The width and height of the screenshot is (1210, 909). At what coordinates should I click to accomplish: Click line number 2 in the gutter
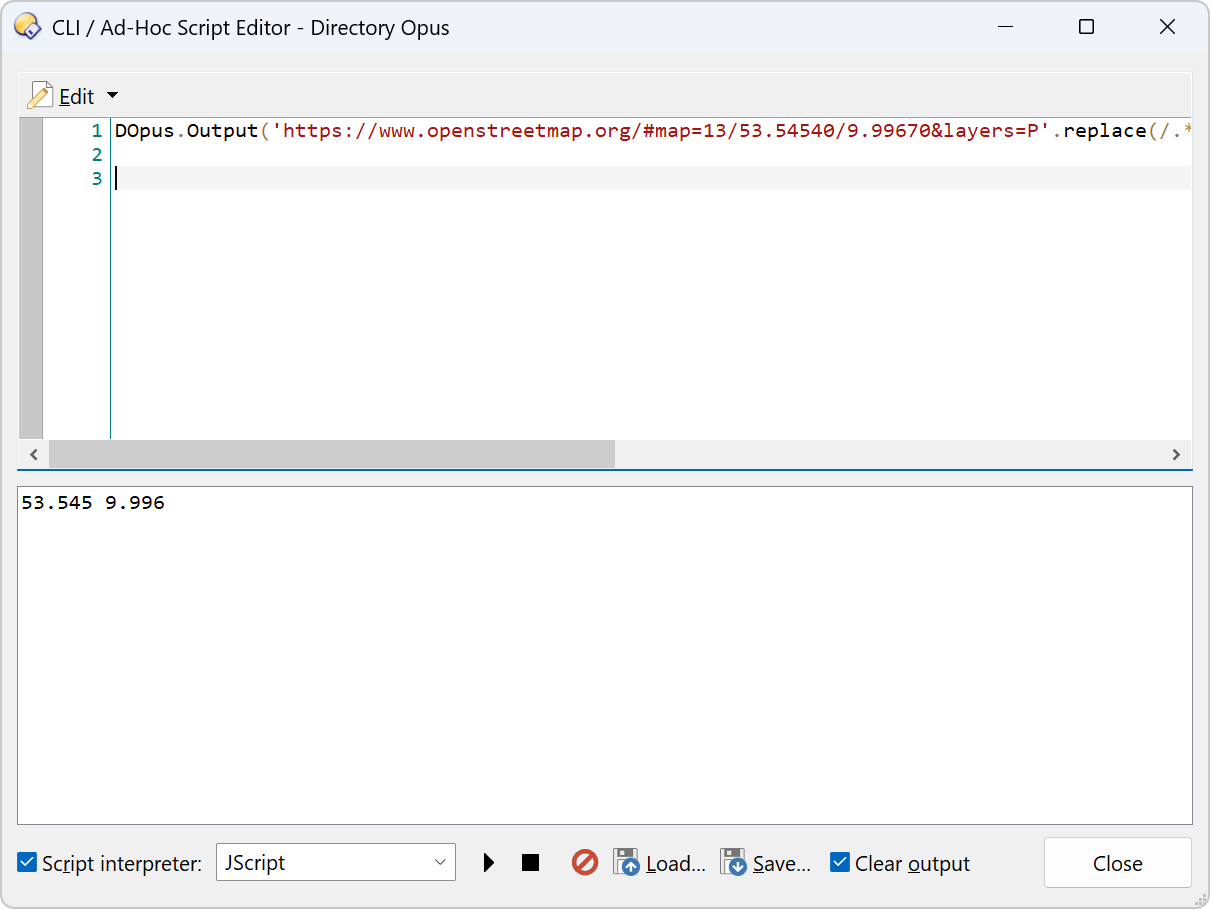(x=97, y=155)
